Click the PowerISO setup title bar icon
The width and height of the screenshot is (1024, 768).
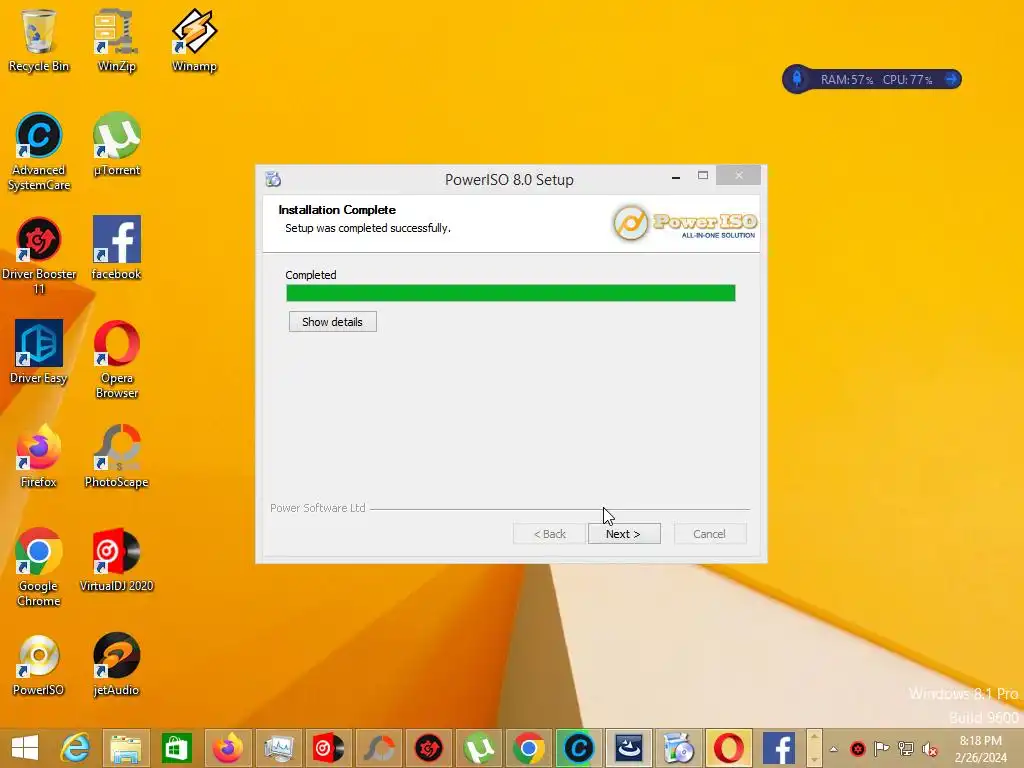[x=273, y=179]
